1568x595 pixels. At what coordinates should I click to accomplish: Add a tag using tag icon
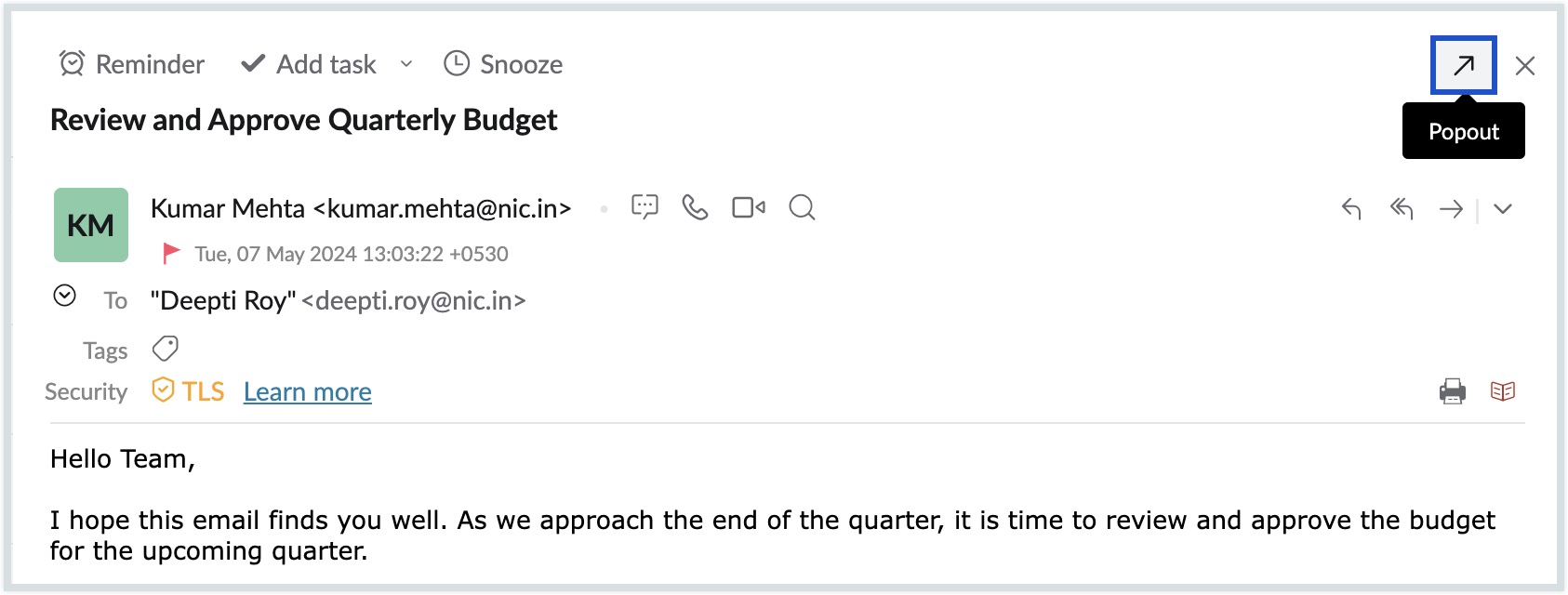(166, 349)
